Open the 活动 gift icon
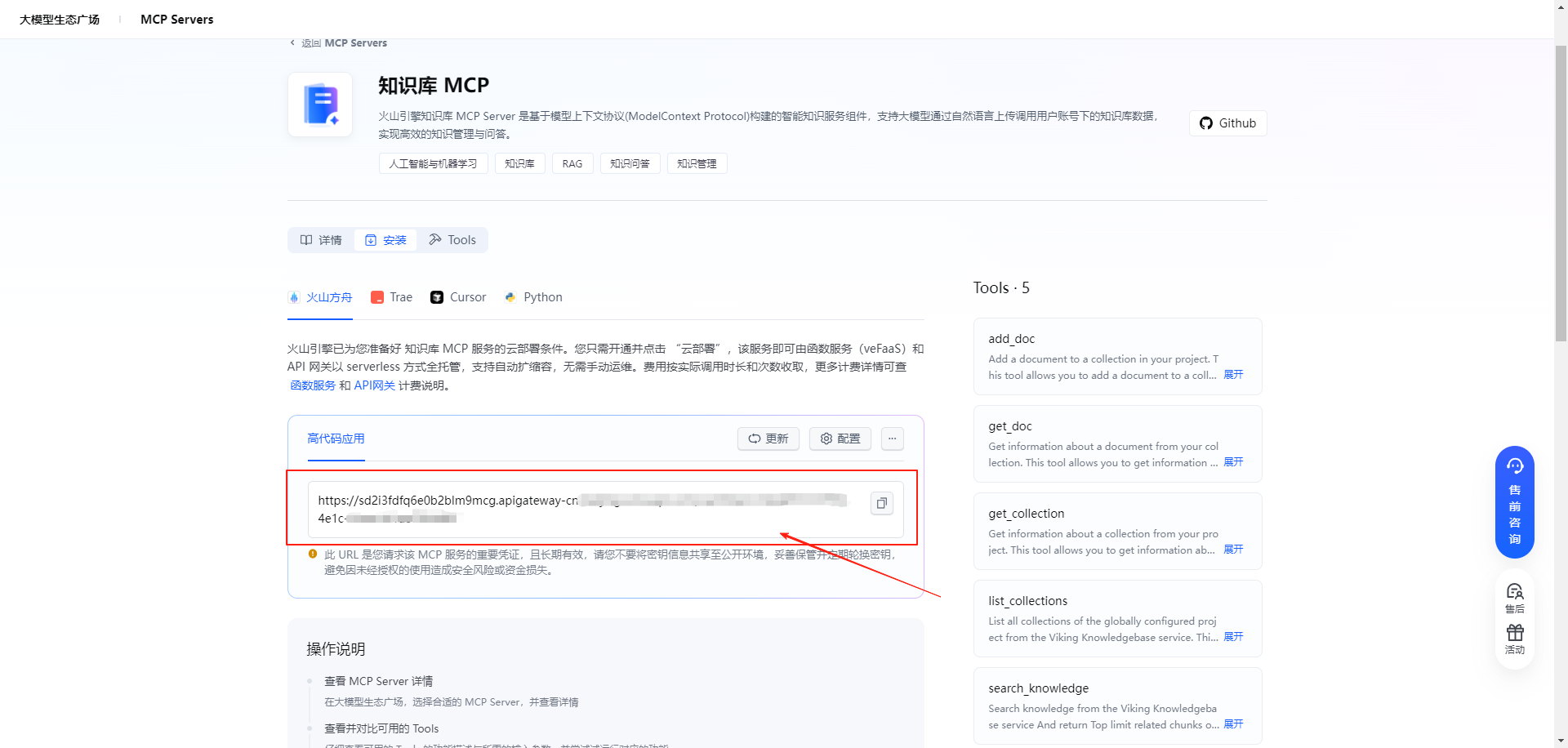 [x=1515, y=639]
